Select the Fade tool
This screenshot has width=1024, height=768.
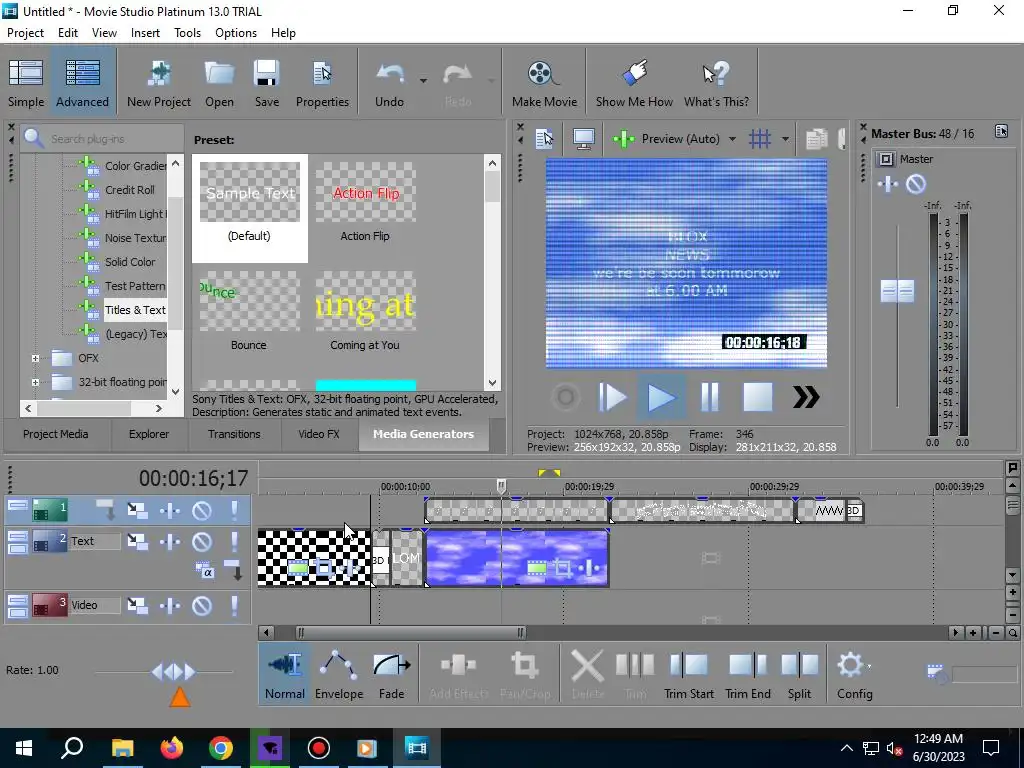(391, 673)
